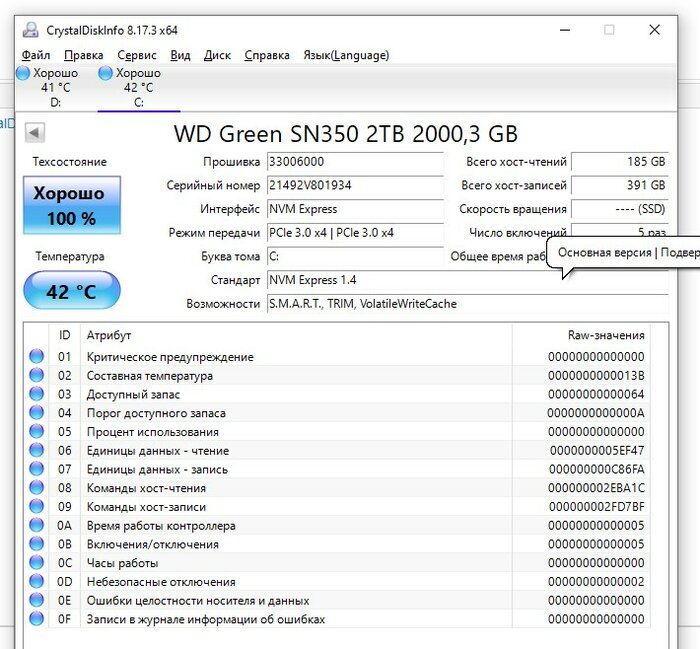700x649 pixels.
Task: Click the CrystalDiskInfo app icon in title bar
Action: [x=30, y=30]
